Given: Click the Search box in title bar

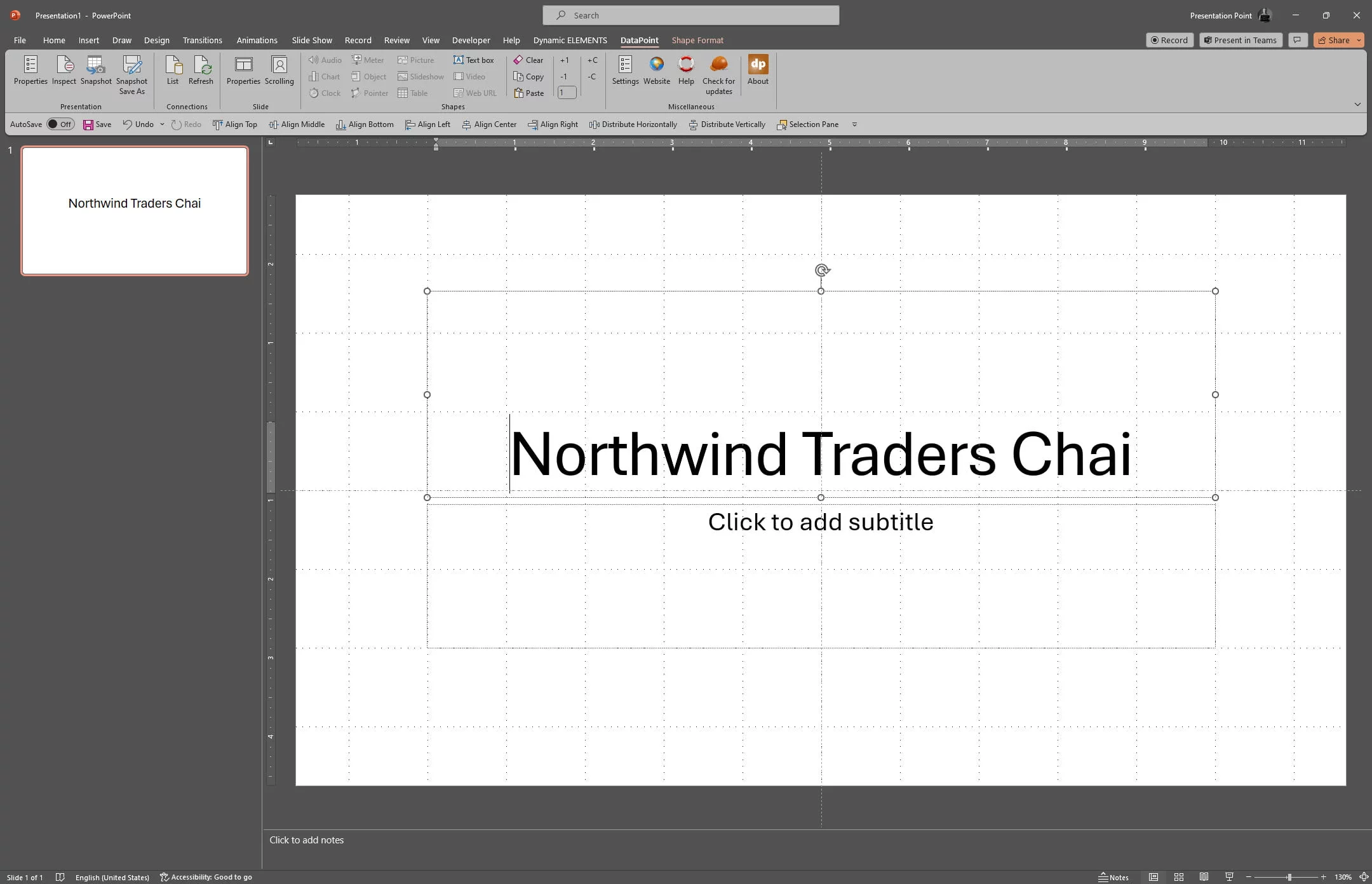Looking at the screenshot, I should [x=691, y=15].
